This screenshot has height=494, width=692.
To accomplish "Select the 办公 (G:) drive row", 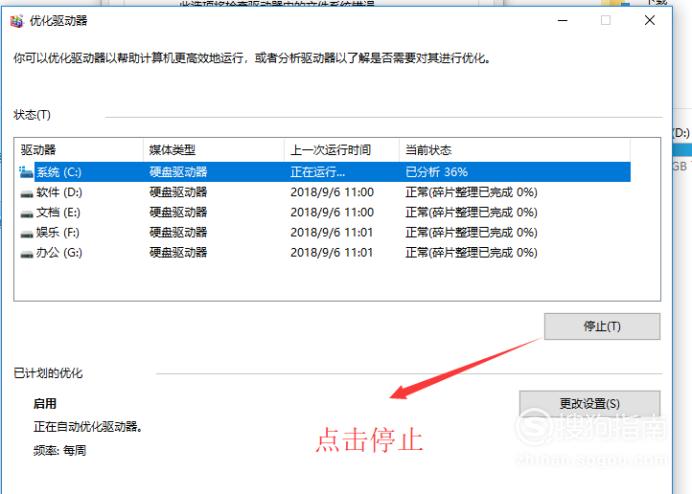I will click(x=325, y=253).
